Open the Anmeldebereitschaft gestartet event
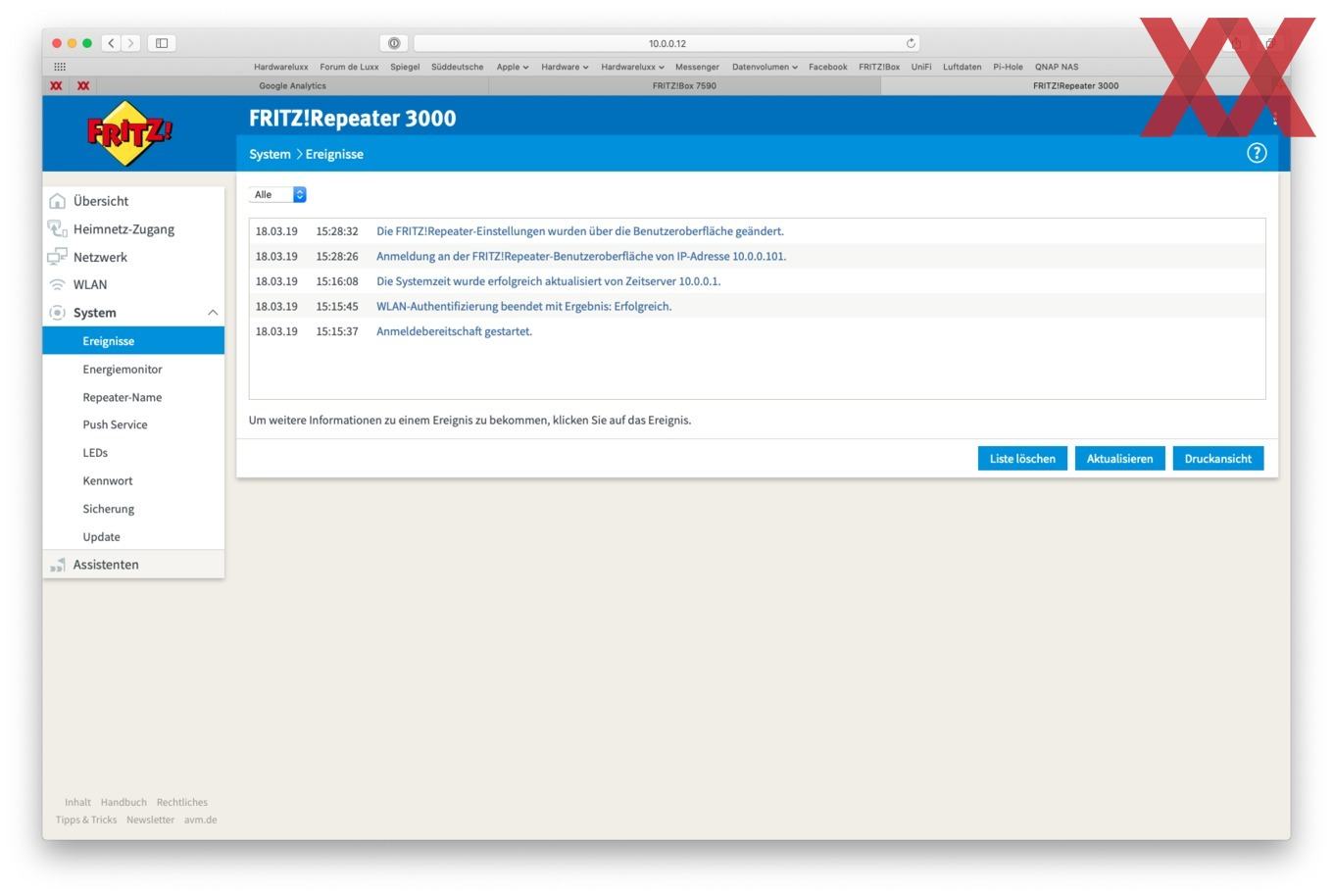 click(x=455, y=331)
